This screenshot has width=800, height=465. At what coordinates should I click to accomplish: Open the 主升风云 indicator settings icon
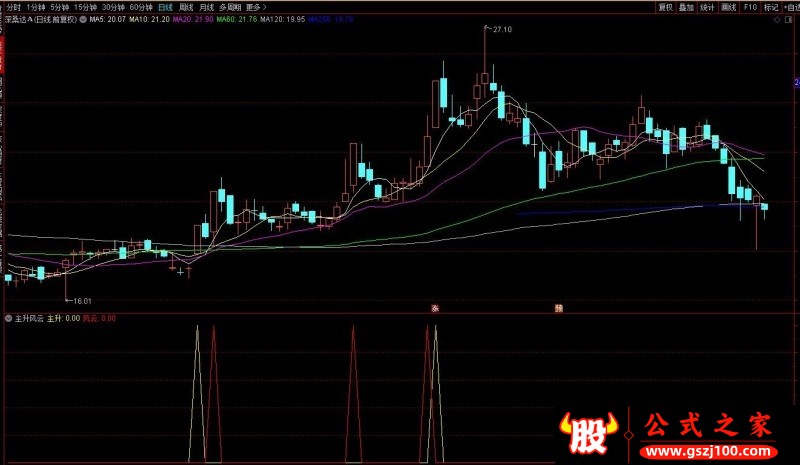point(8,319)
